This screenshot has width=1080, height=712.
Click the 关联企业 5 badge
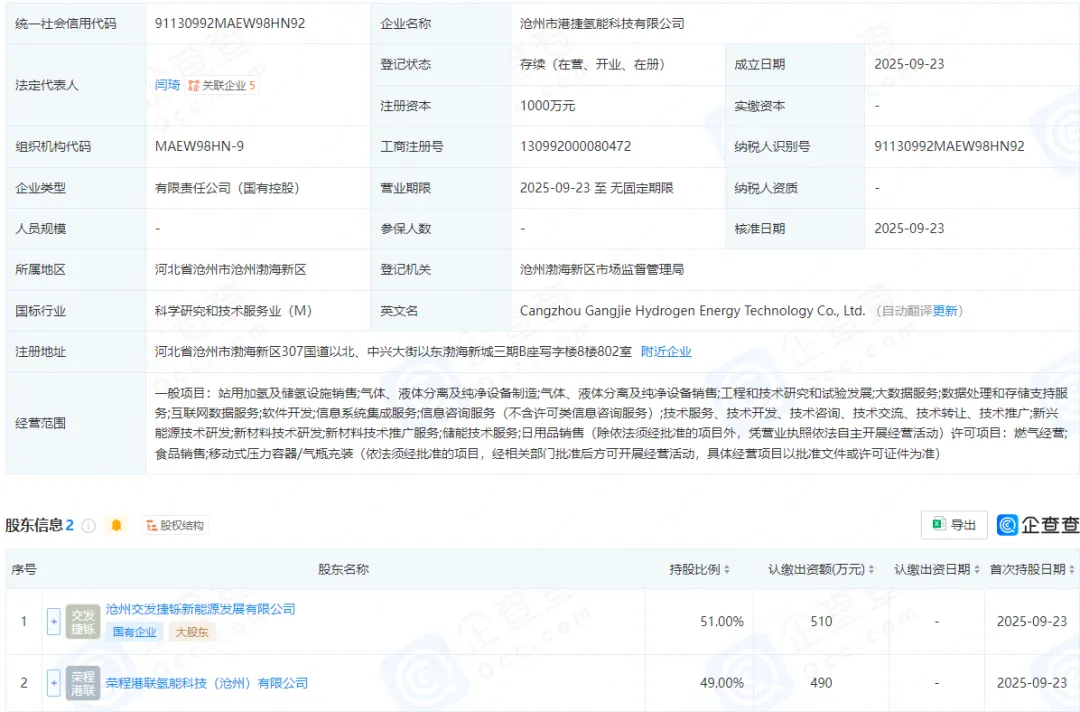pyautogui.click(x=222, y=85)
